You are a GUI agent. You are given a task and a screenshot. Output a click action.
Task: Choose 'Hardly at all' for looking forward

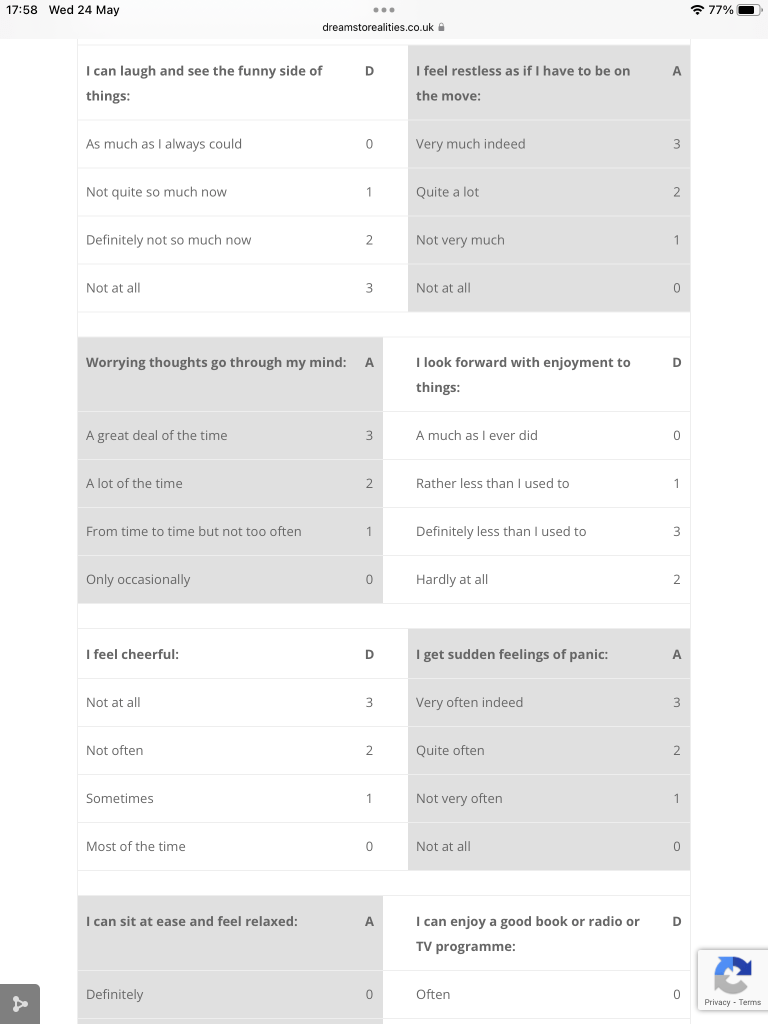[452, 580]
